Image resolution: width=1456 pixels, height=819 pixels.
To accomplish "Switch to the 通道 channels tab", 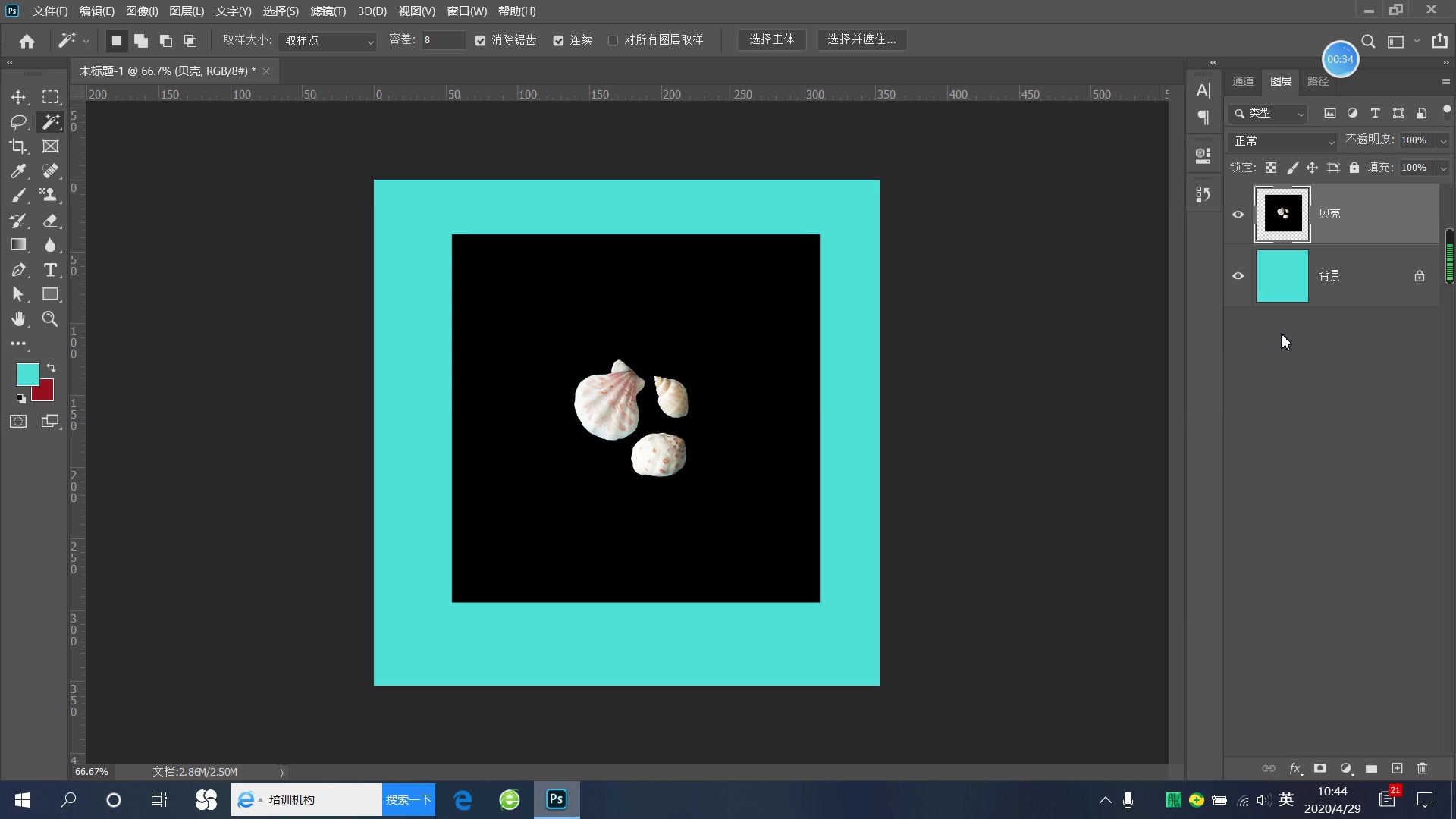I will coord(1242,81).
